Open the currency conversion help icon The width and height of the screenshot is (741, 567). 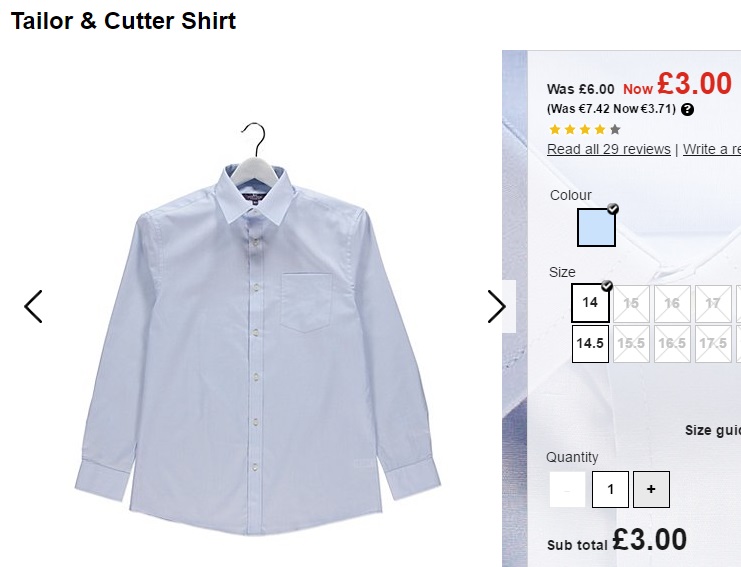click(688, 110)
